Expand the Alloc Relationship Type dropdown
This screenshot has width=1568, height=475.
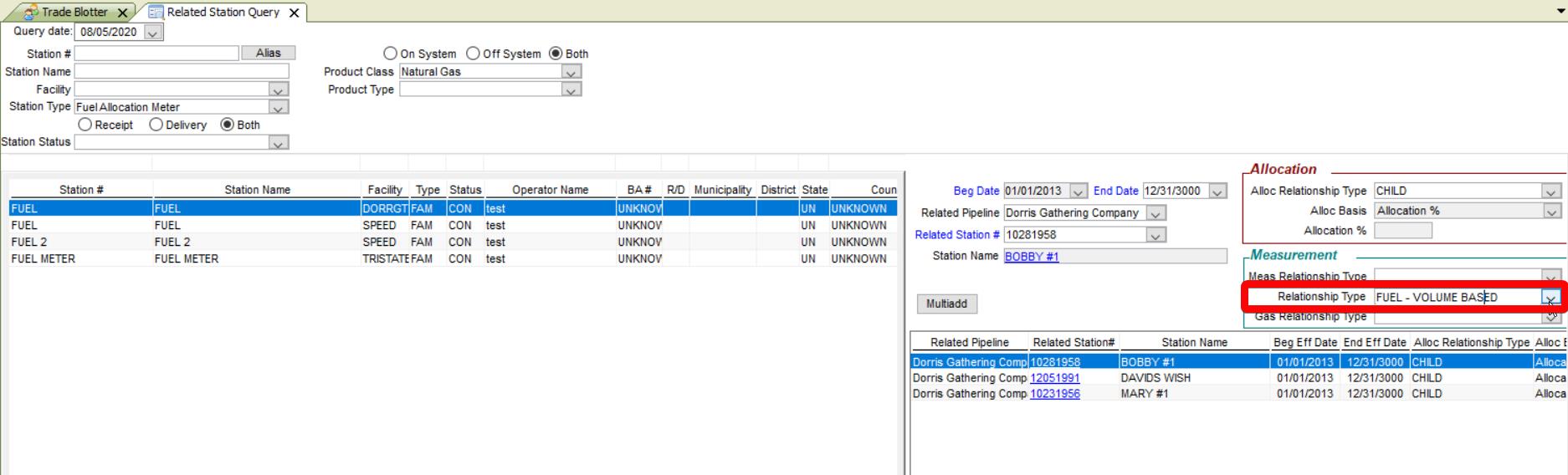1550,192
